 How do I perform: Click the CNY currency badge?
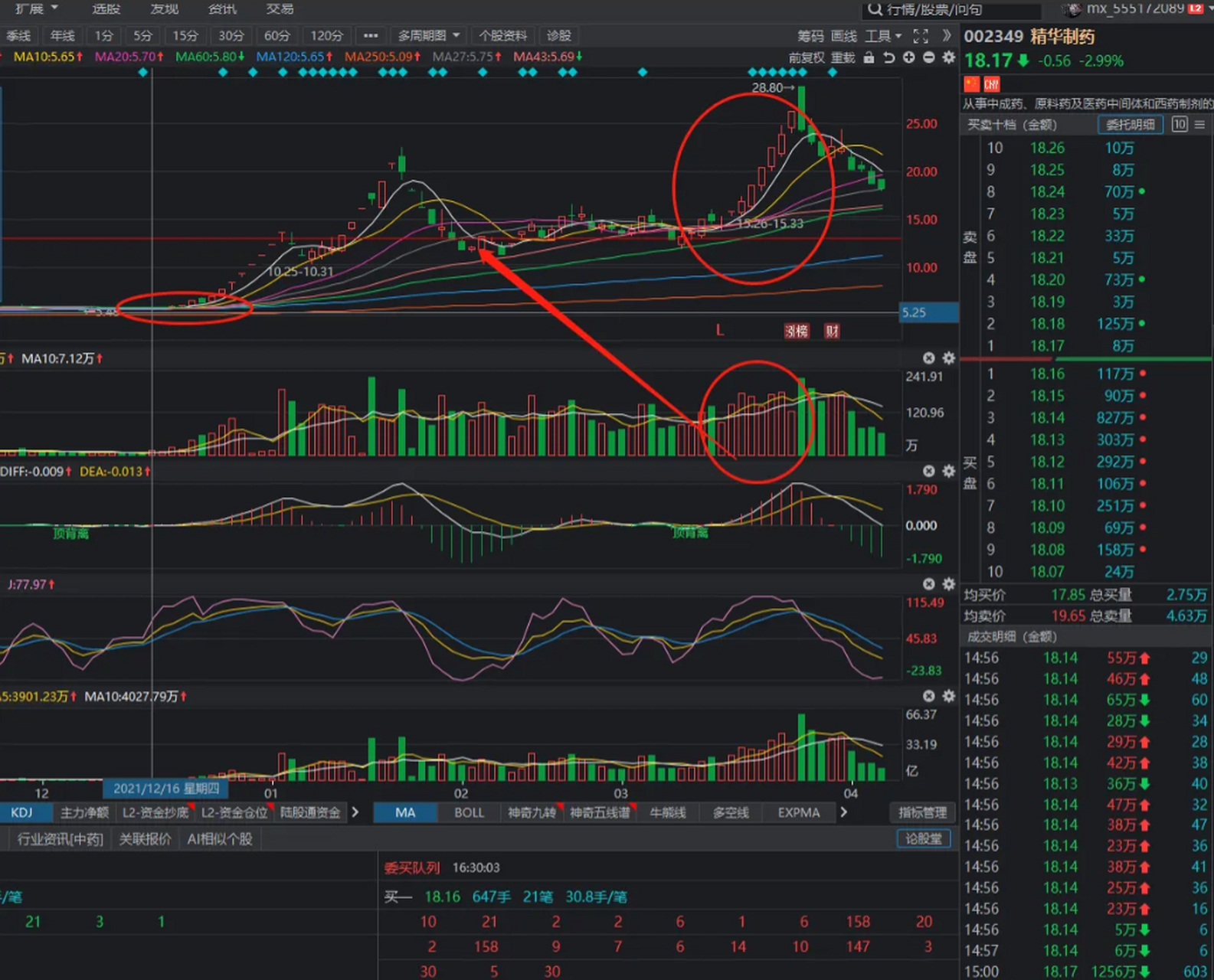[x=992, y=83]
